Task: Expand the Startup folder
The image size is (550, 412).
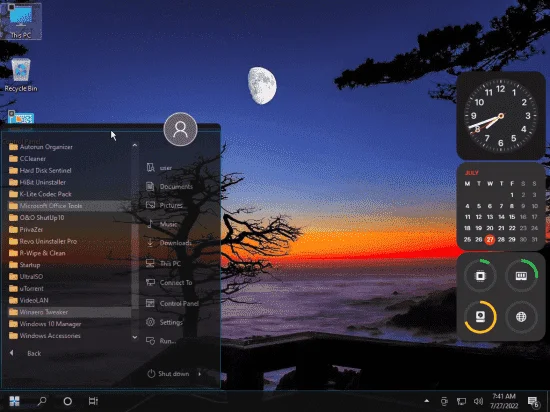Action: (x=69, y=265)
